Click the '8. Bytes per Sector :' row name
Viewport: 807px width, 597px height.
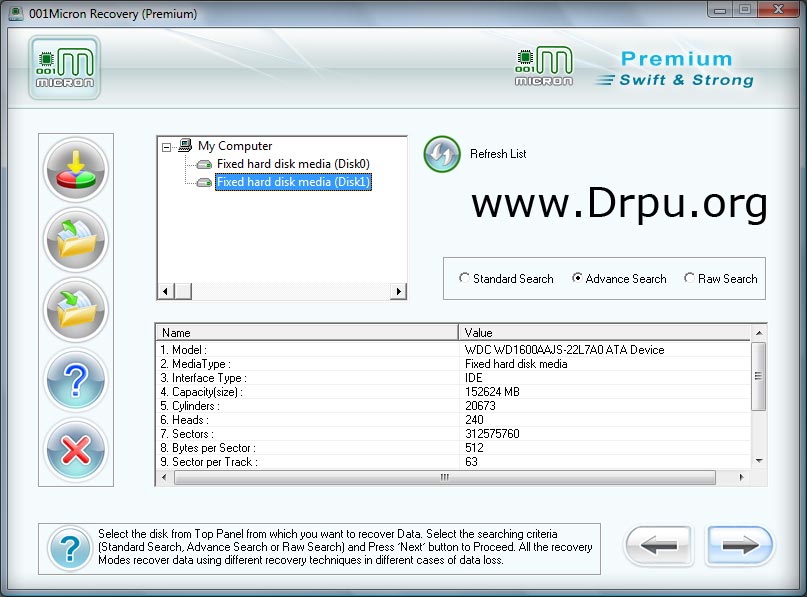(x=207, y=448)
